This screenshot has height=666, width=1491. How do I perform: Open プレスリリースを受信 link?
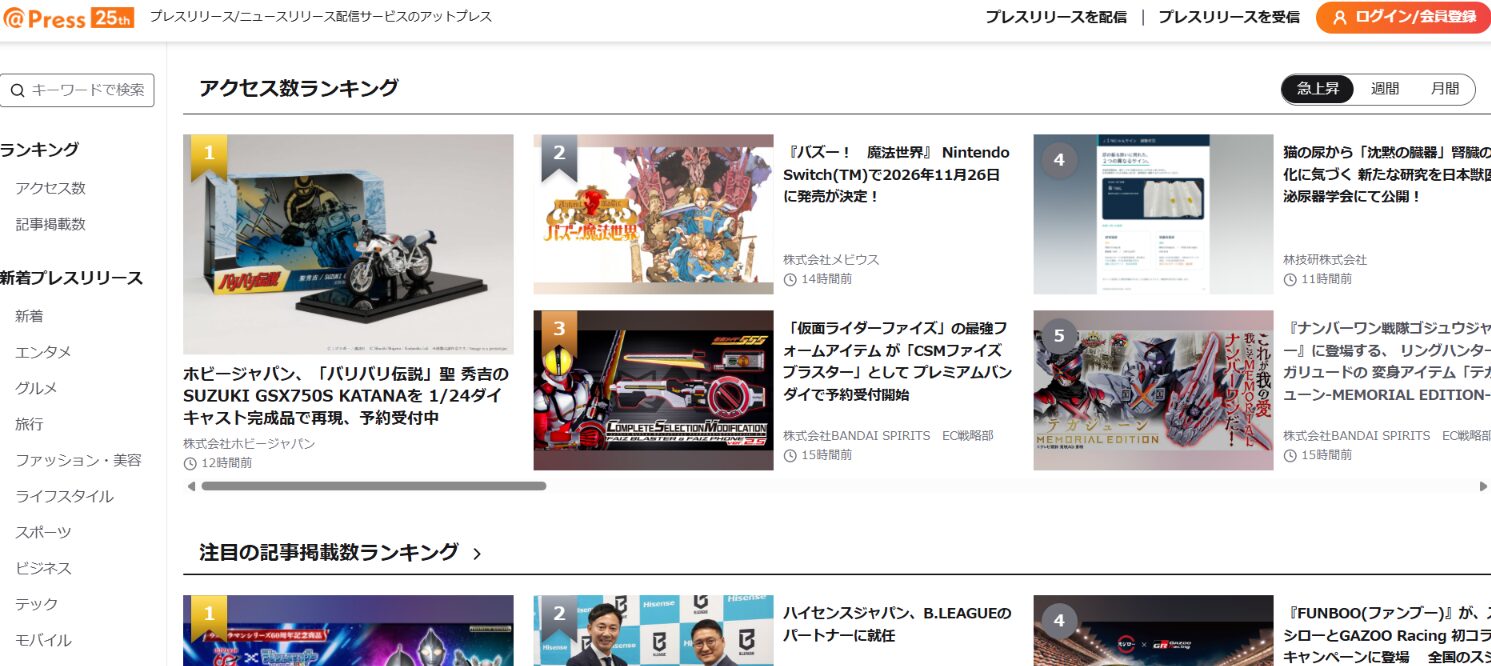(x=1229, y=17)
